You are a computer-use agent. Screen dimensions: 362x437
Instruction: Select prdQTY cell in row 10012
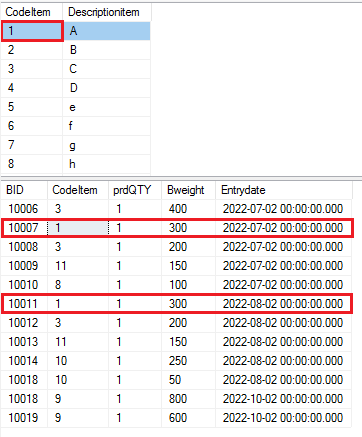click(135, 323)
